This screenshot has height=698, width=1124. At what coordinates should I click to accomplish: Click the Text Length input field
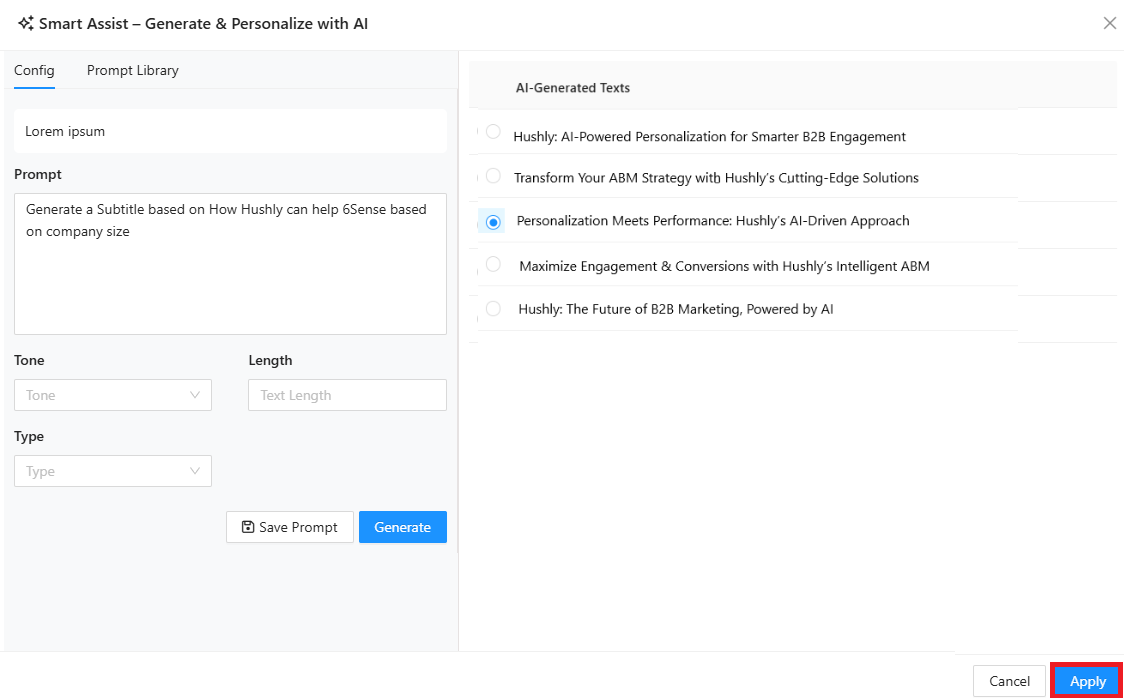[347, 395]
